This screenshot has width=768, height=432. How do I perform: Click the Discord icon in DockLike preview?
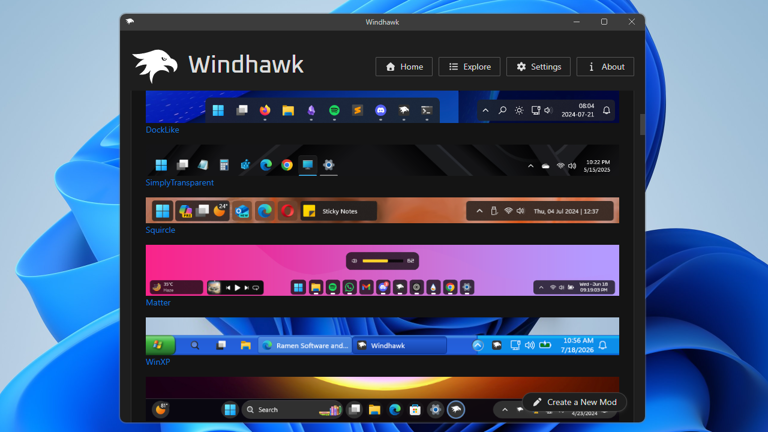click(380, 110)
